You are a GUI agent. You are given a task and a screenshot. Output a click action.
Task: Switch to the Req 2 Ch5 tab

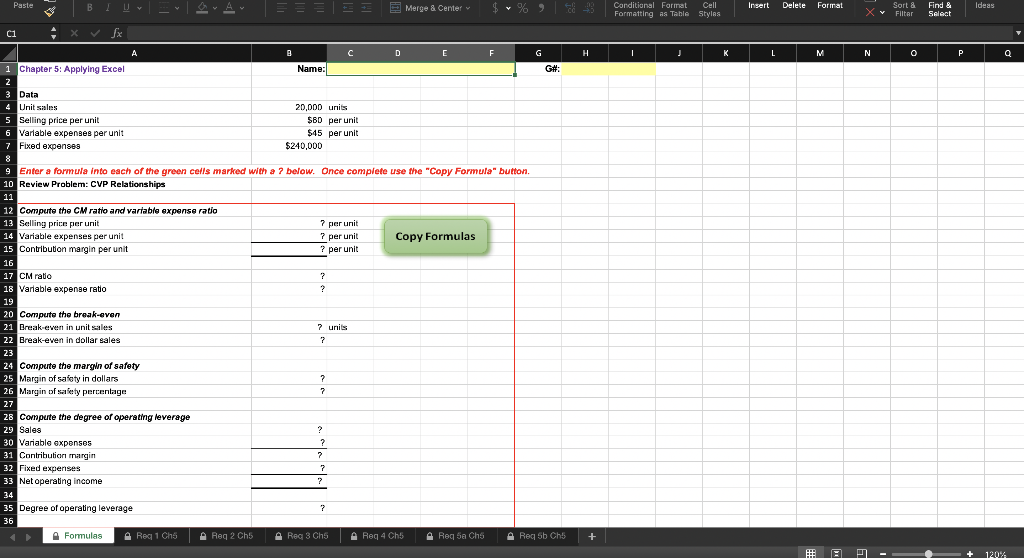tap(227, 536)
